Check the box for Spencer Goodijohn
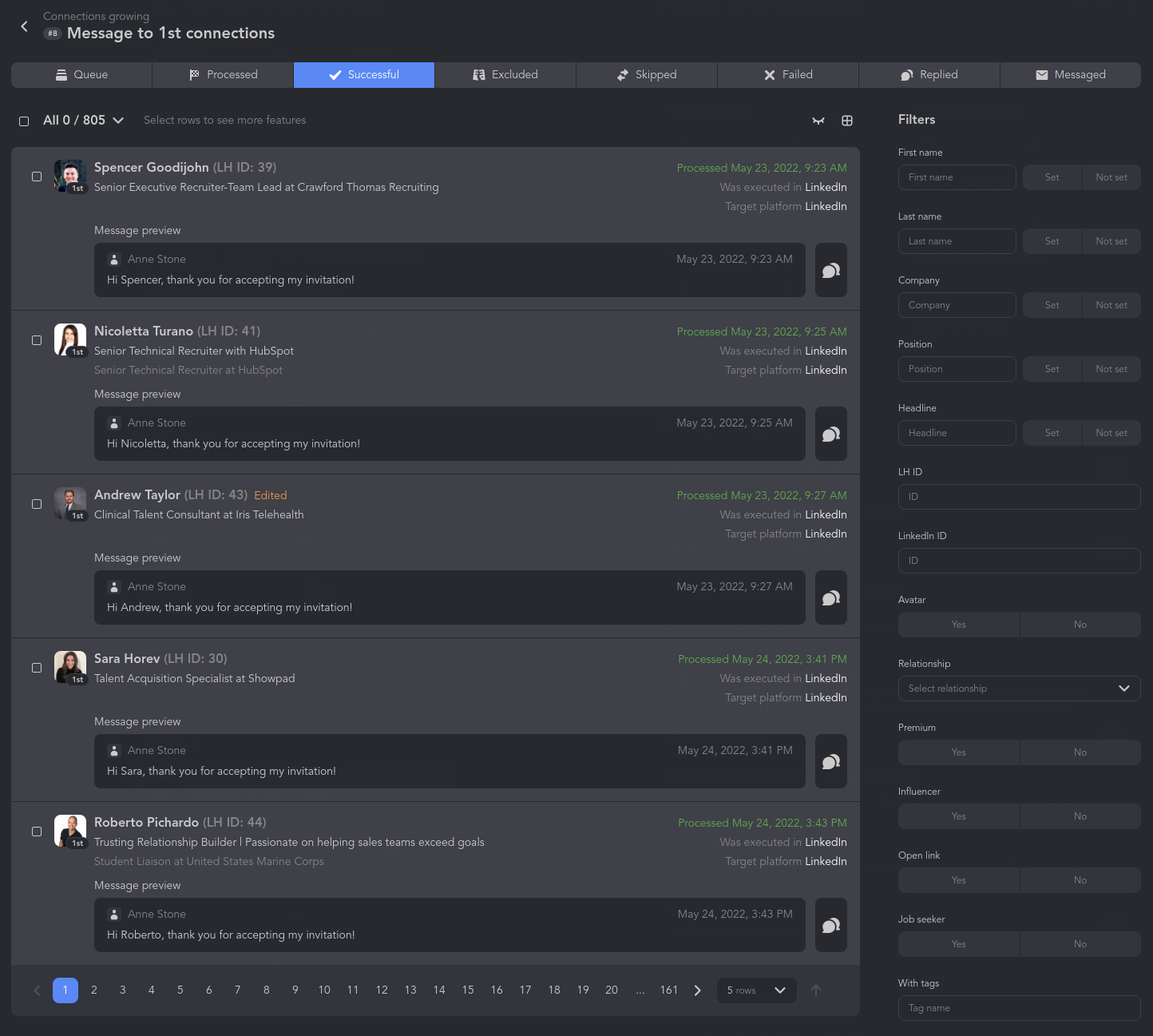Screen dimensions: 1153x1036 tap(37, 177)
